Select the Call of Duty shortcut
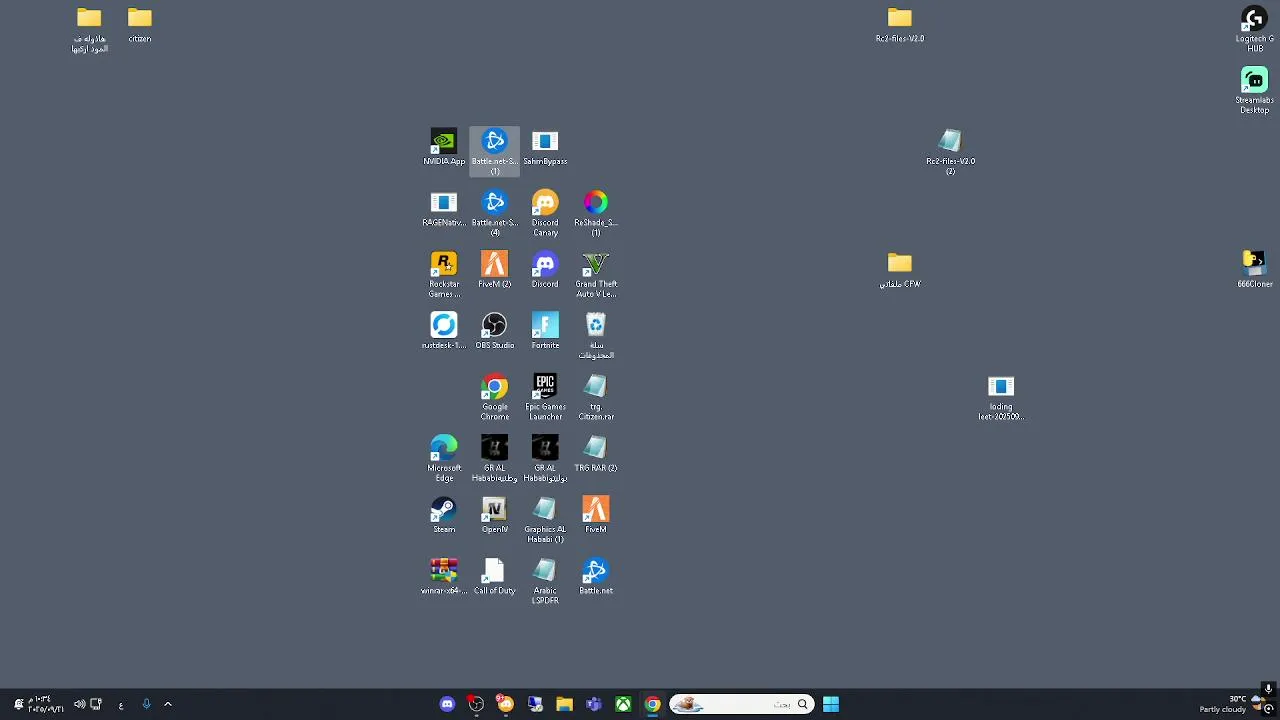The width and height of the screenshot is (1280, 720). (494, 575)
